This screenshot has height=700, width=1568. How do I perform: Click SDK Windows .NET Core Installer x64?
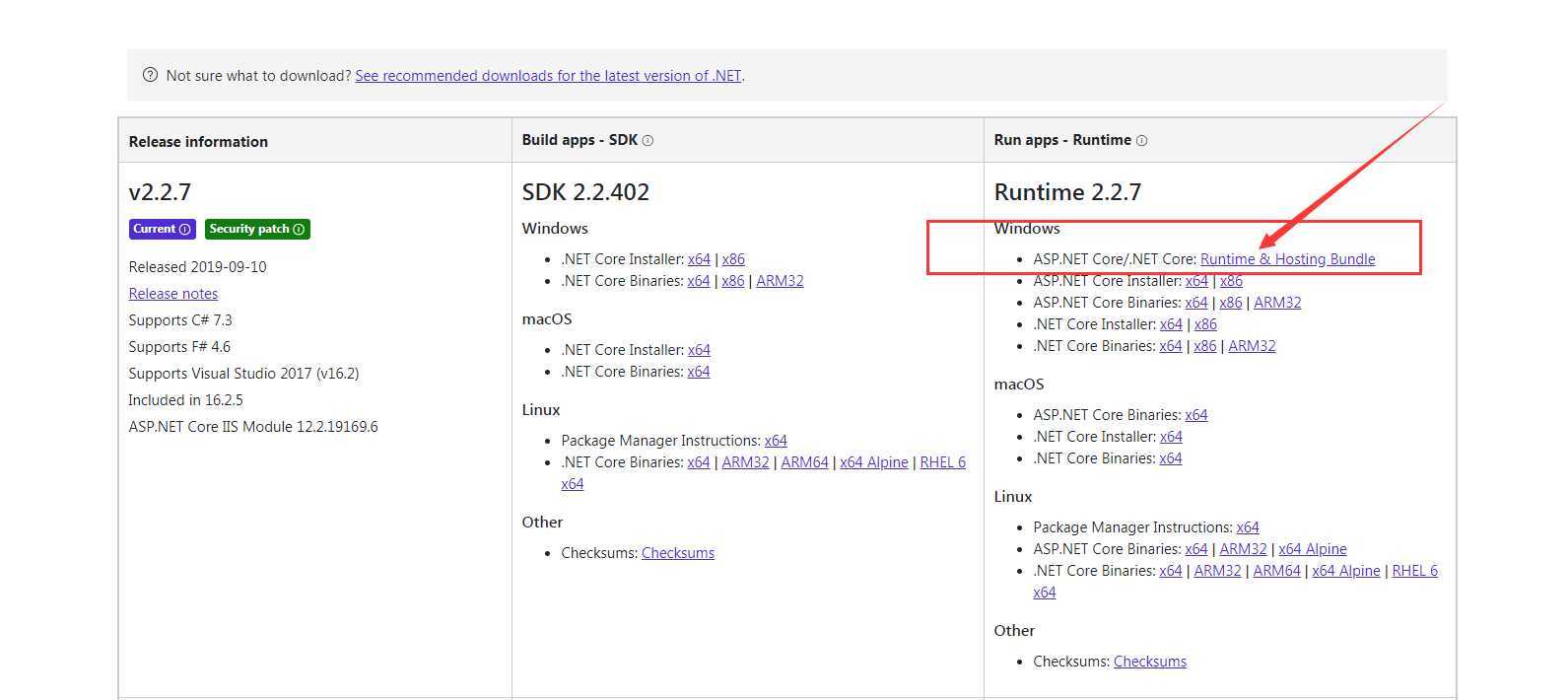[x=699, y=259]
